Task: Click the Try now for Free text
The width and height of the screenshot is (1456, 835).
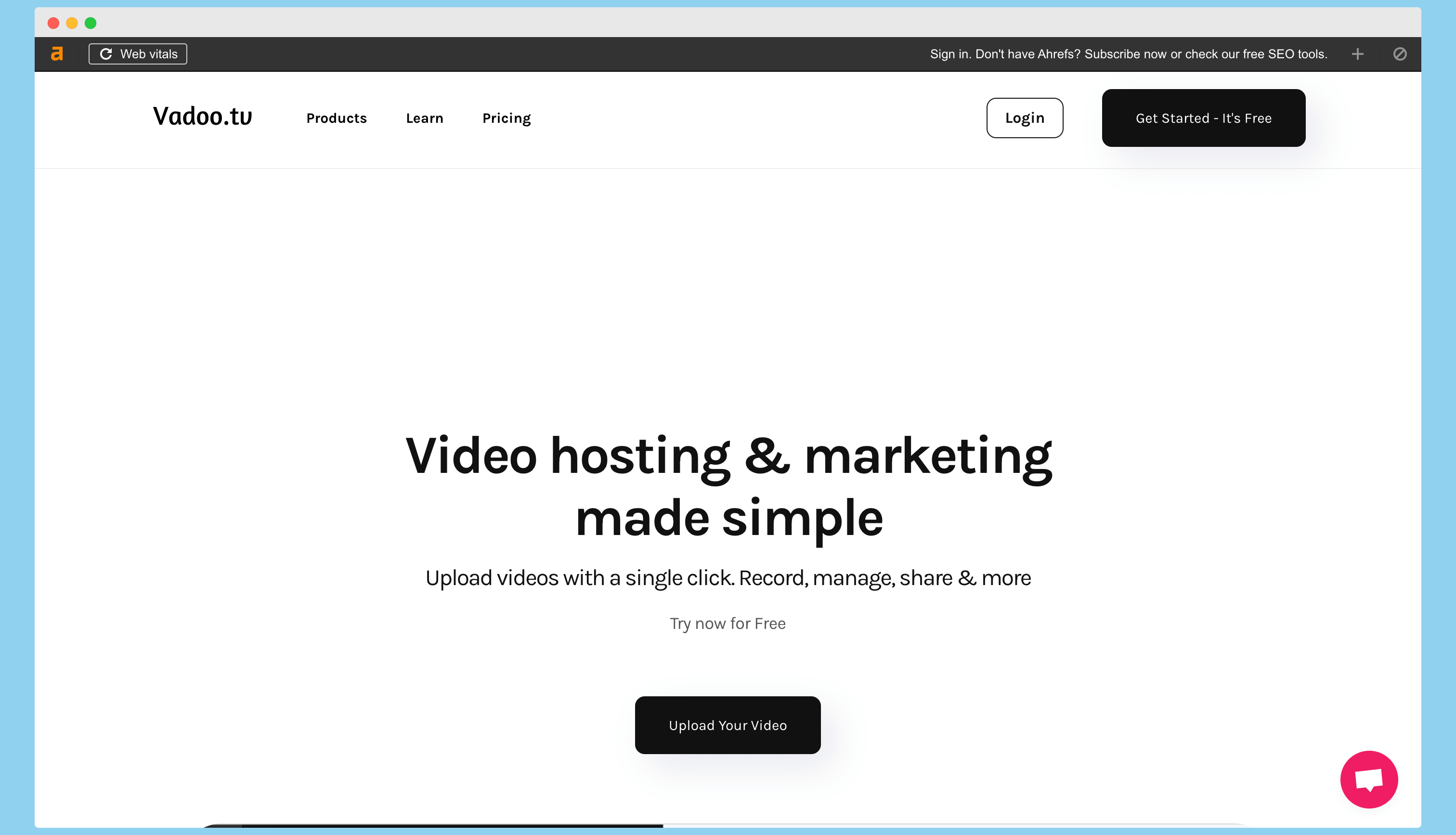Action: [728, 624]
